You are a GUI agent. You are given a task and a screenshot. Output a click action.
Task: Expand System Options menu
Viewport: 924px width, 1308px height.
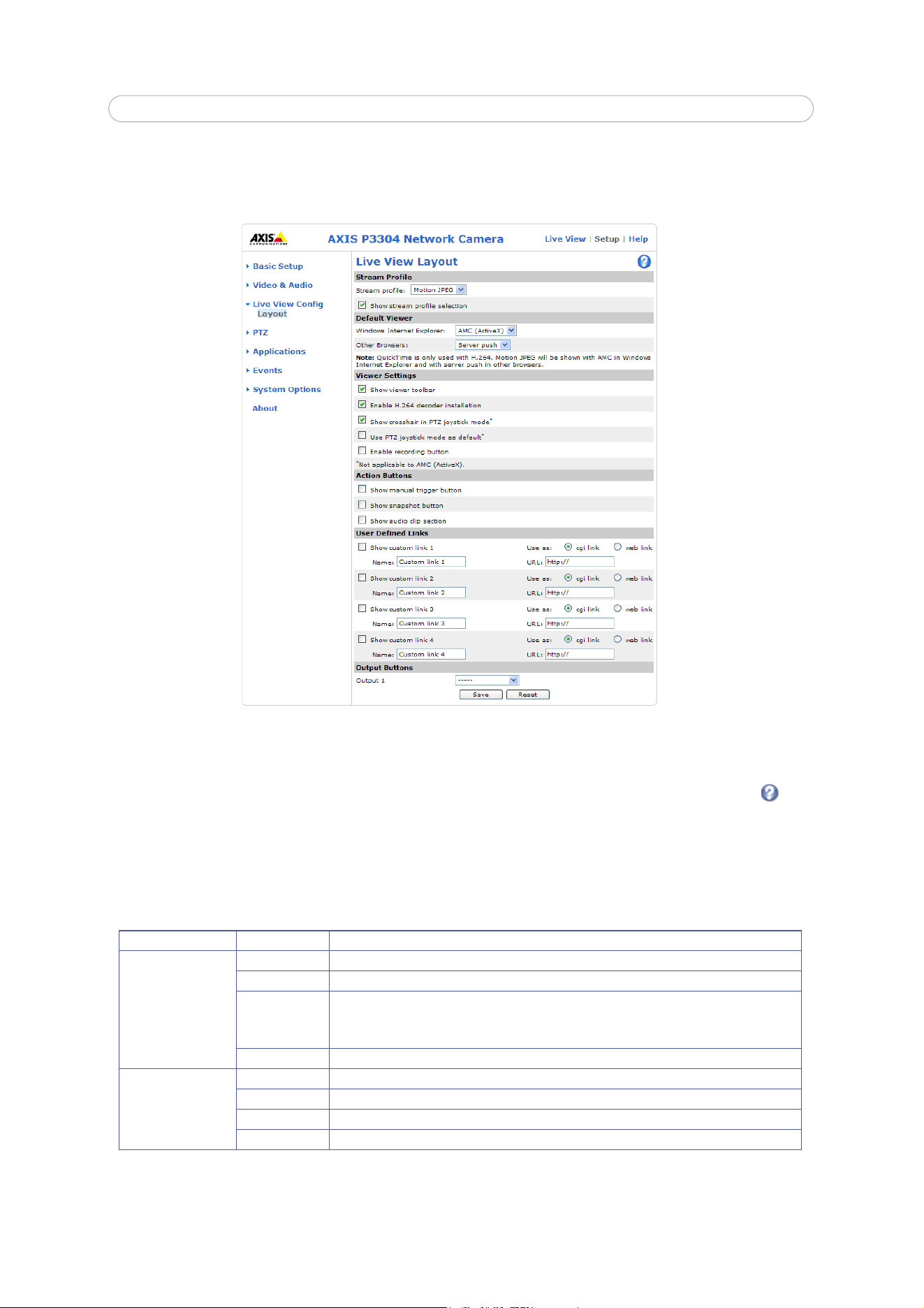[x=286, y=389]
